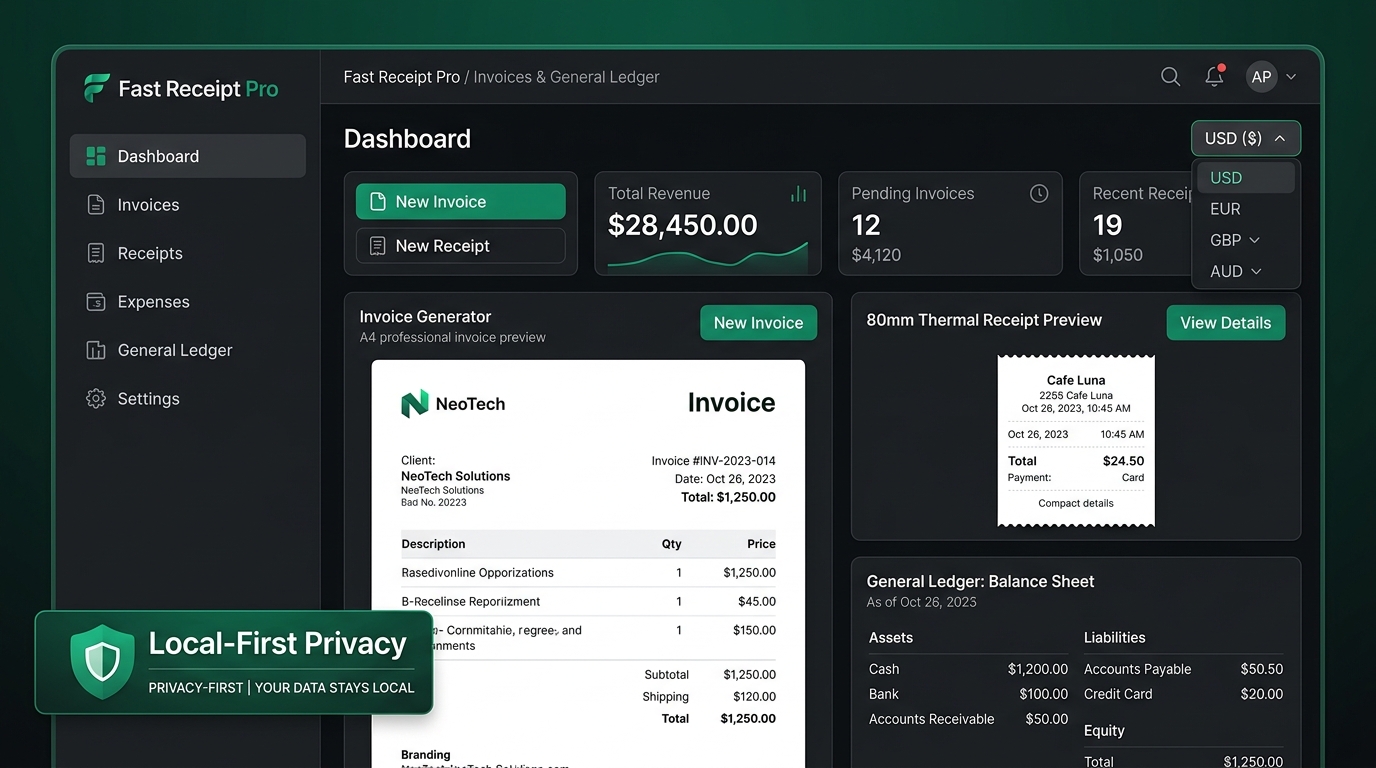Click the Invoice #INV-2023-014 number
The height and width of the screenshot is (768, 1376).
pos(714,461)
